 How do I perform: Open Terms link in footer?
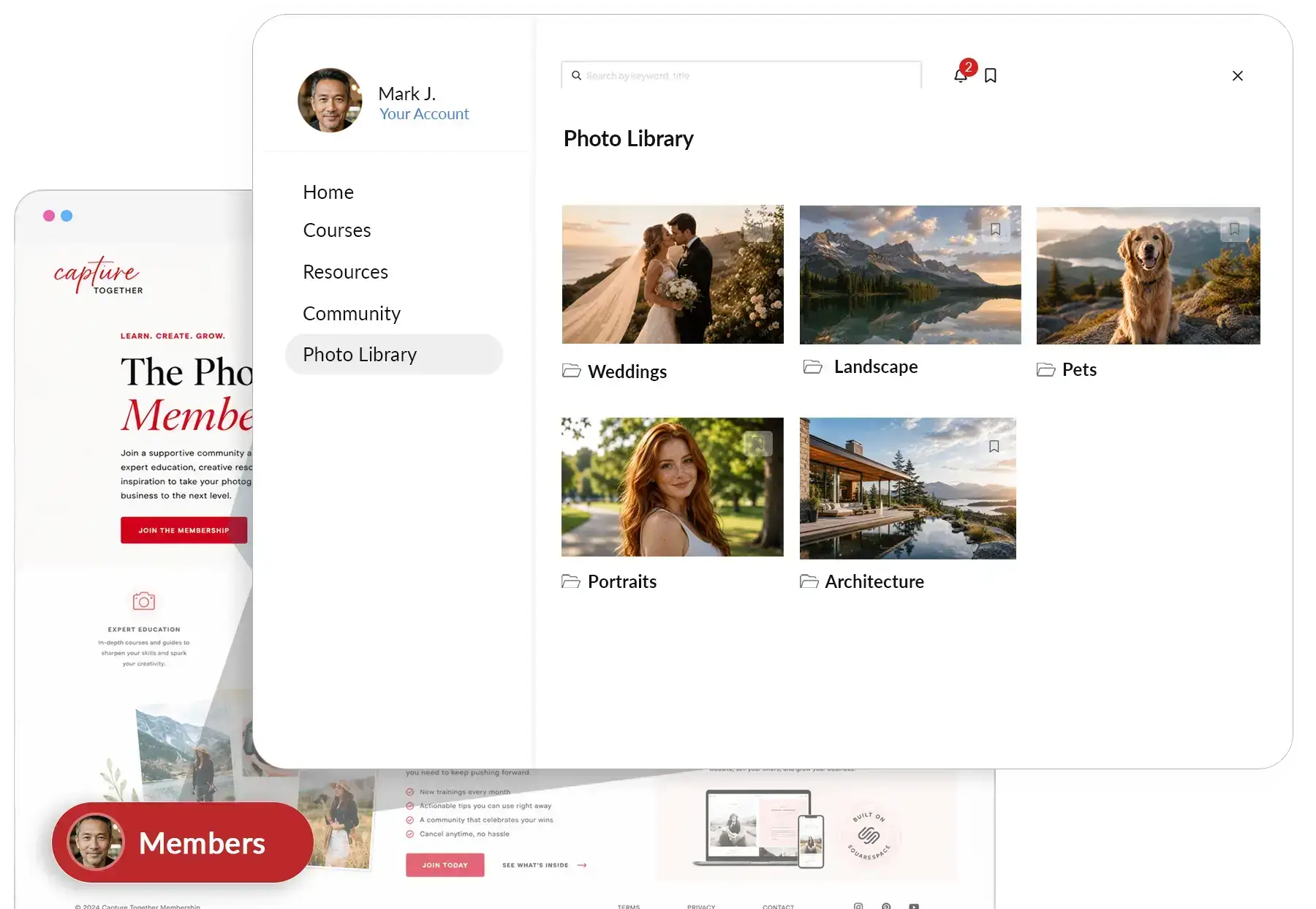pyautogui.click(x=629, y=907)
